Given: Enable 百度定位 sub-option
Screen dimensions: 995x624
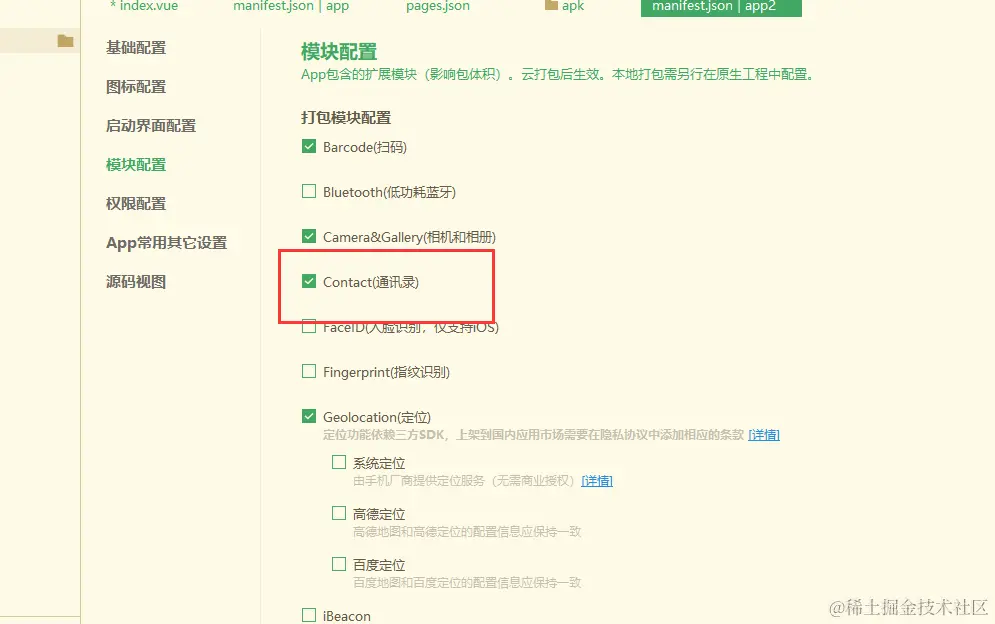Looking at the screenshot, I should 340,564.
